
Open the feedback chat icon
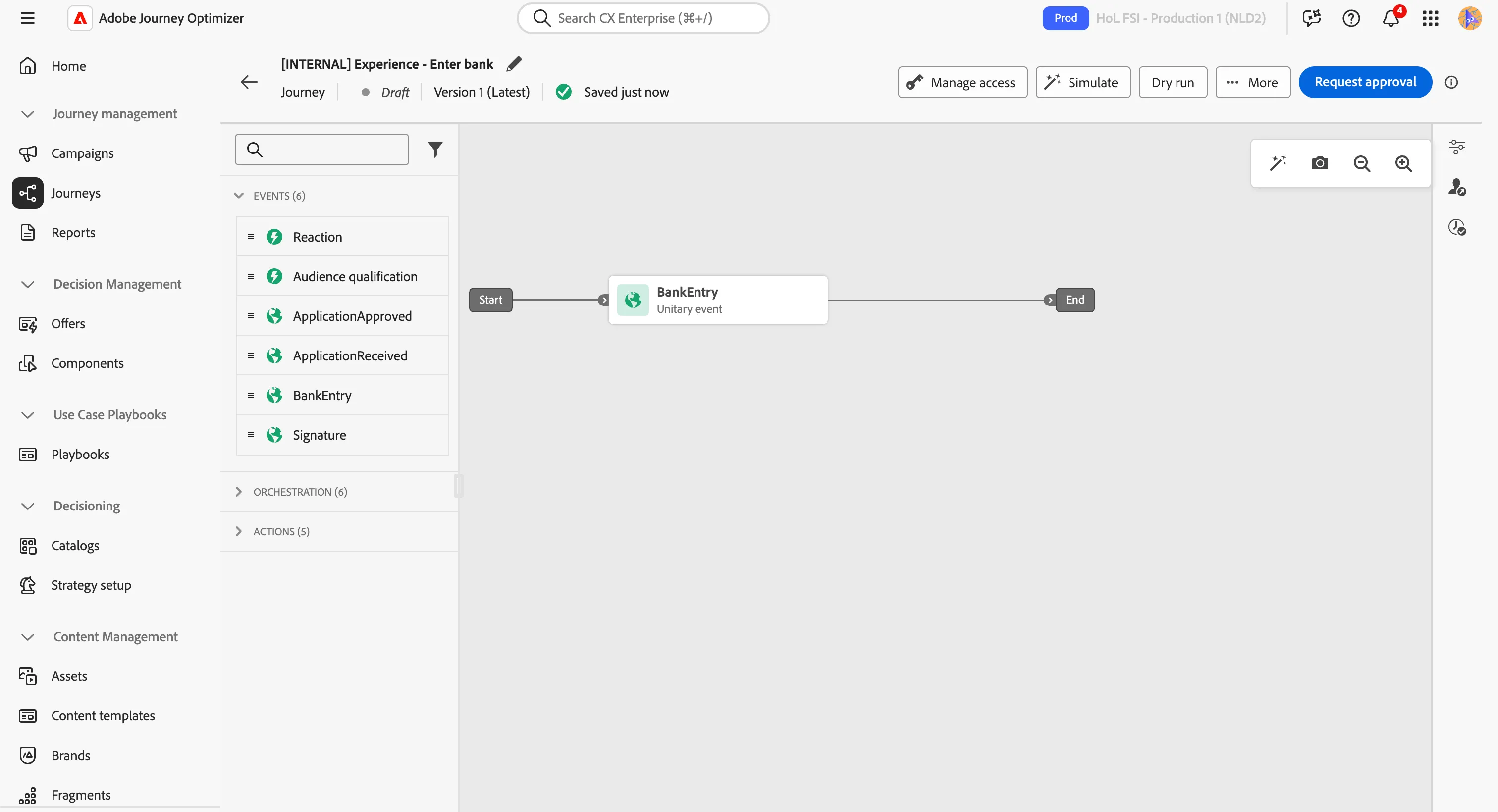coord(1311,18)
